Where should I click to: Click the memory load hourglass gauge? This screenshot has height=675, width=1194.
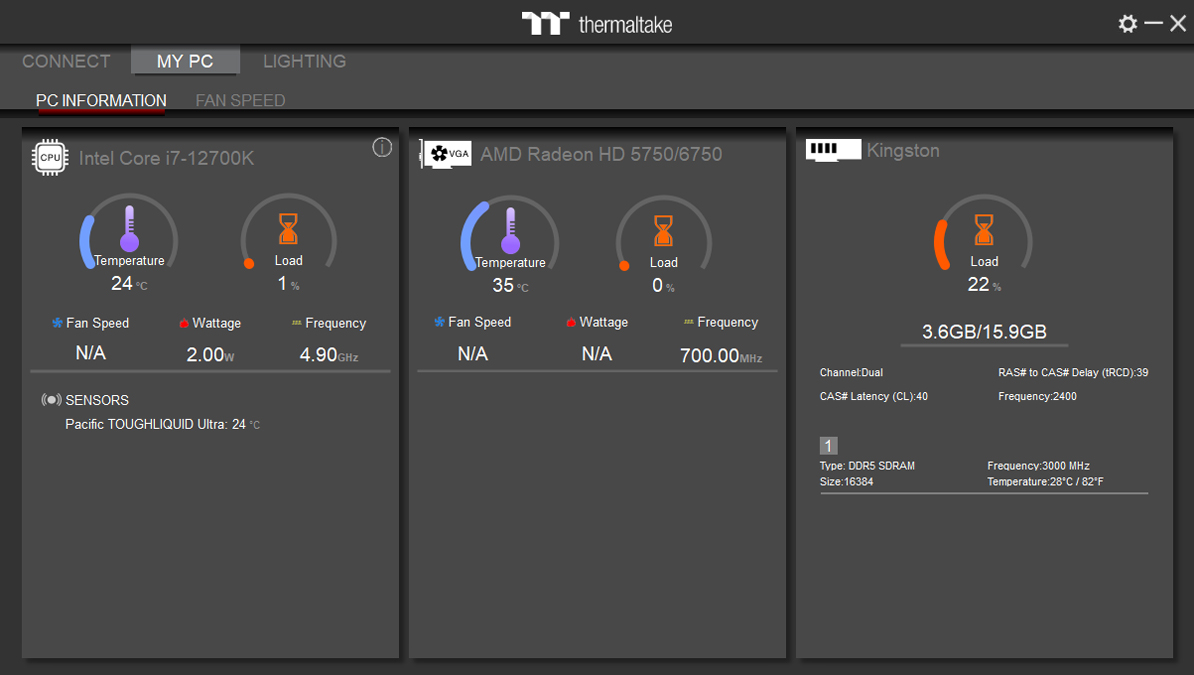point(984,232)
